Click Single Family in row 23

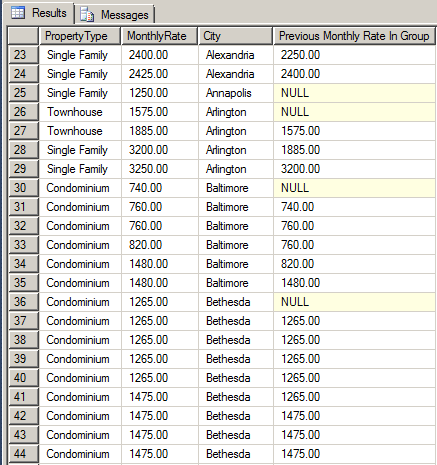pos(80,55)
